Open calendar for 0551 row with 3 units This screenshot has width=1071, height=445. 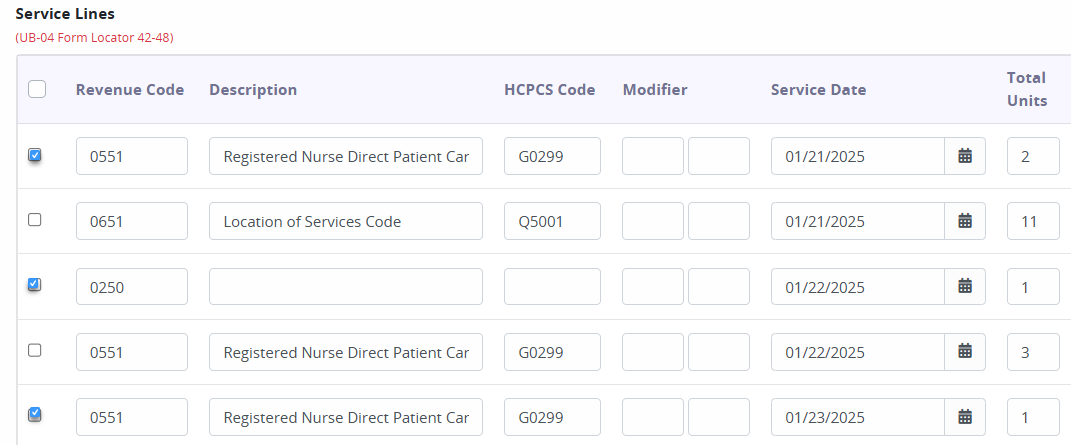click(964, 352)
